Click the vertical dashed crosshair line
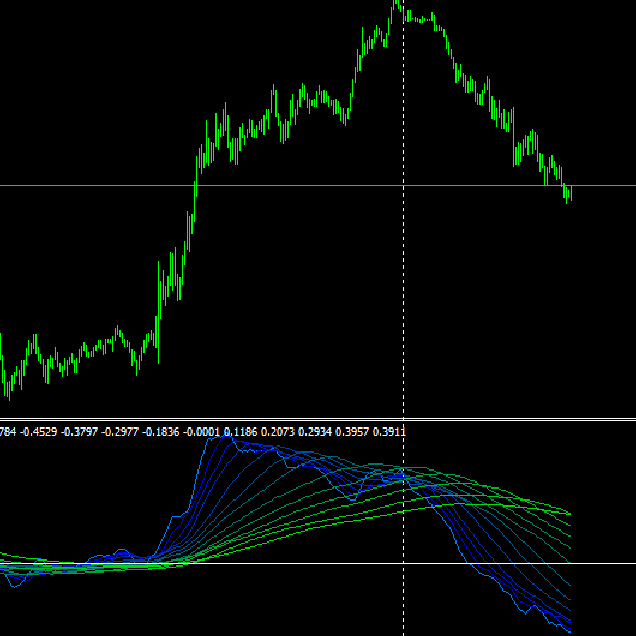This screenshot has width=636, height=636. click(x=403, y=300)
